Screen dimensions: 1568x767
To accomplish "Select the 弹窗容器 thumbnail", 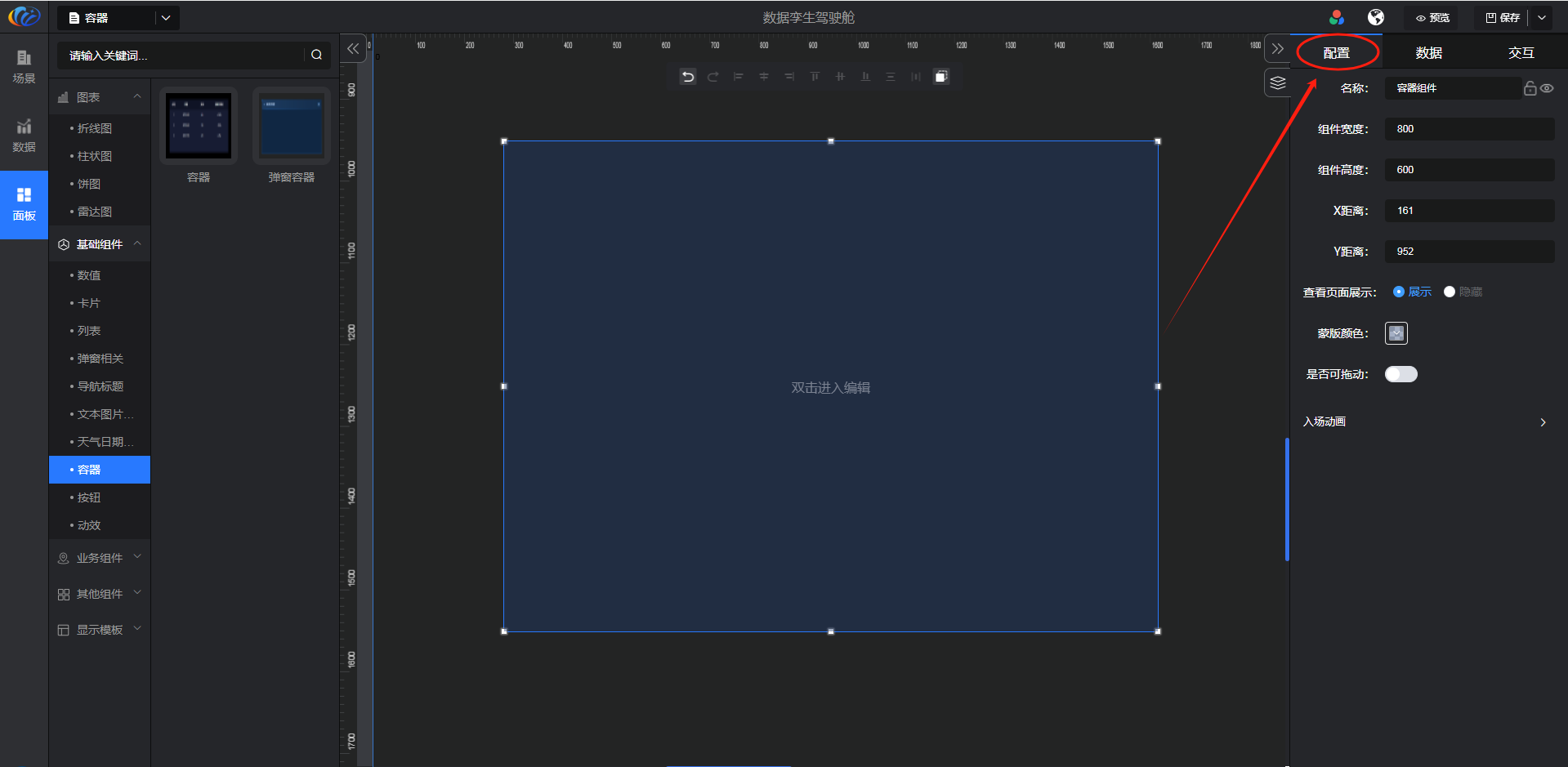I will pyautogui.click(x=292, y=127).
